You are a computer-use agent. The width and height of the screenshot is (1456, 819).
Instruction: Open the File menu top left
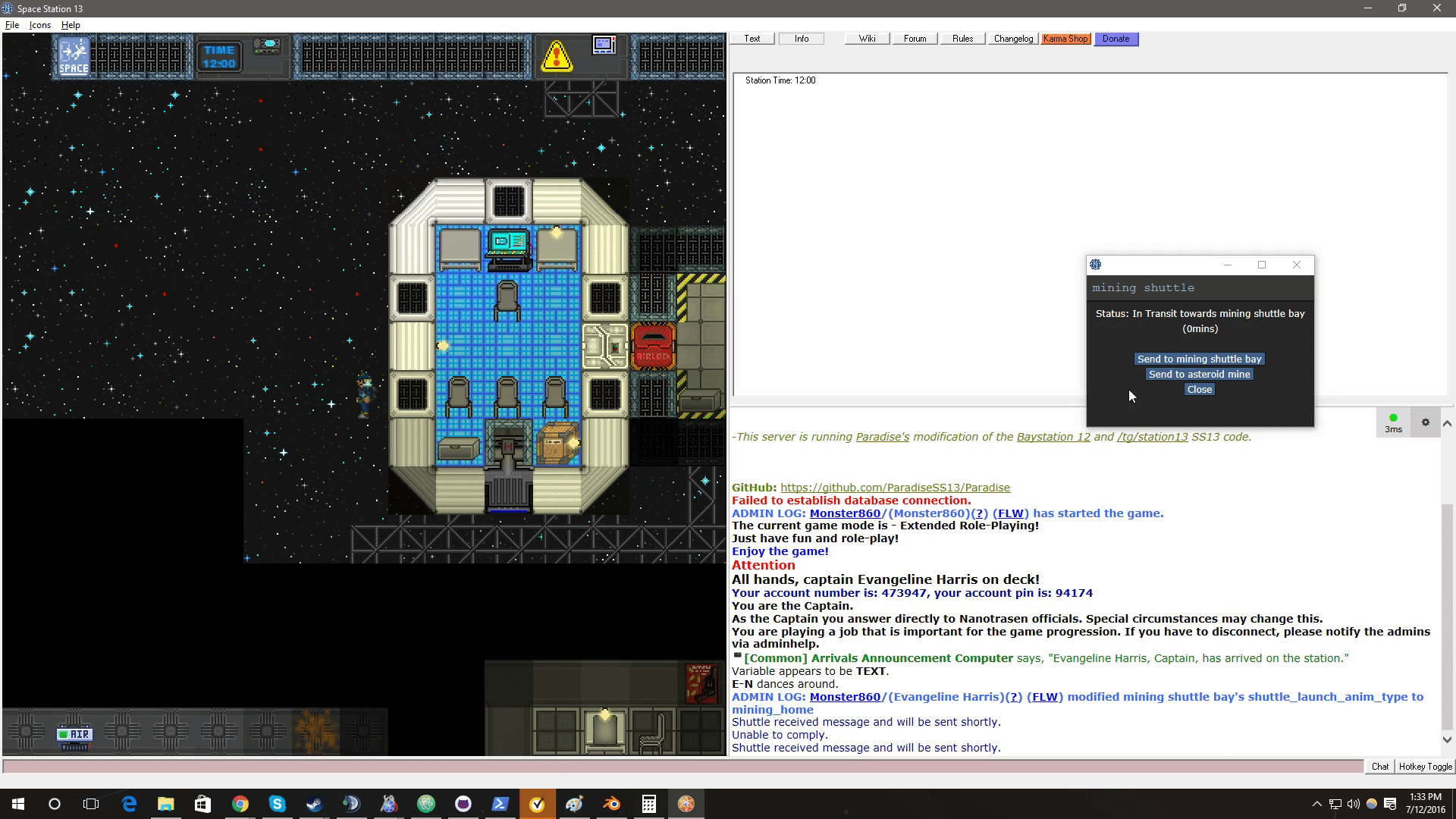click(12, 25)
